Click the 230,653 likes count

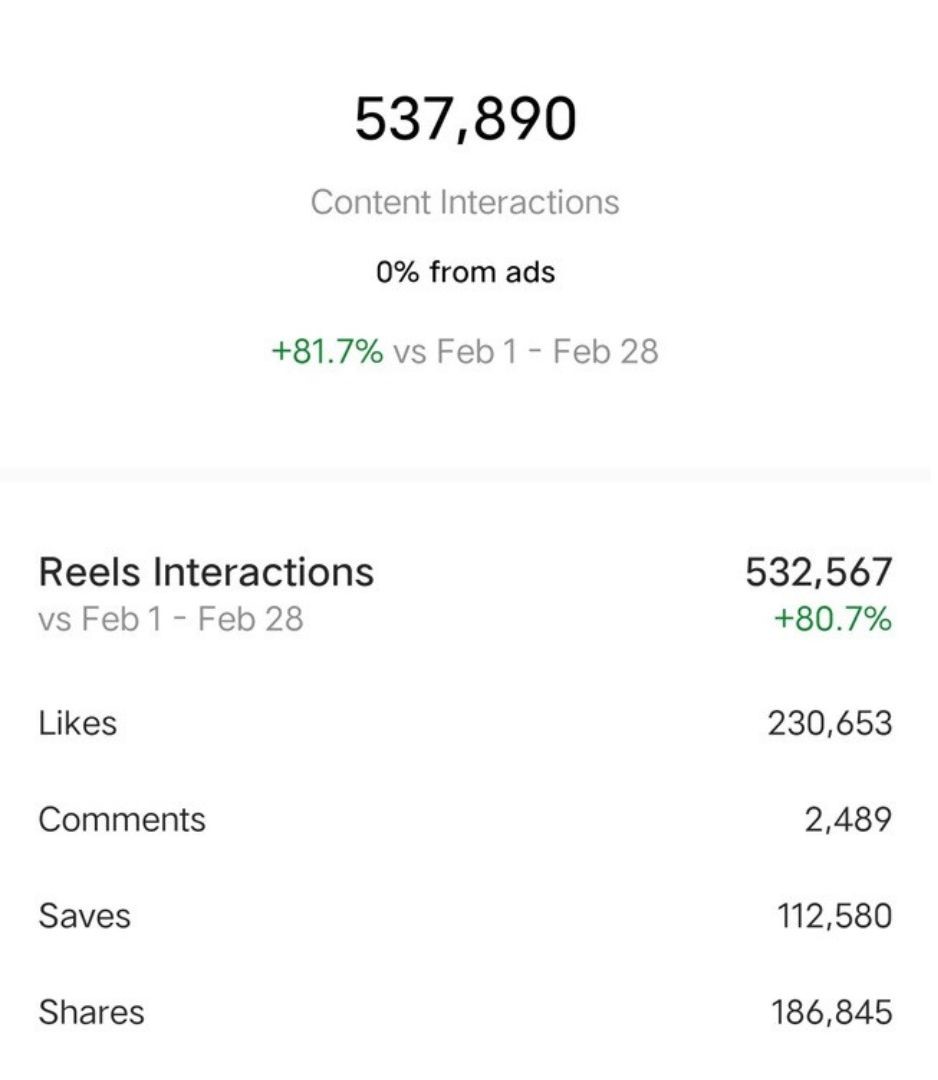[829, 723]
